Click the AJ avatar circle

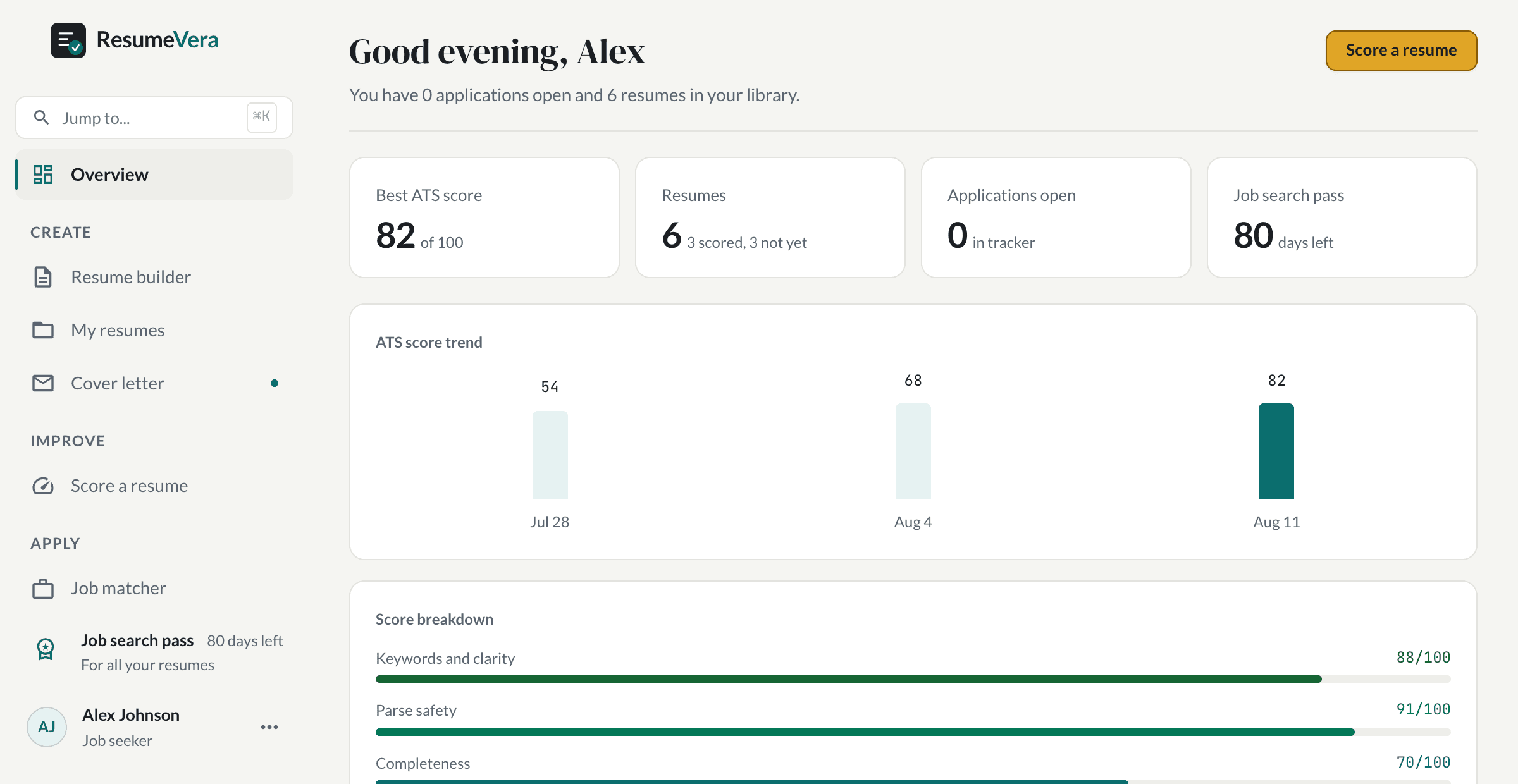47,727
